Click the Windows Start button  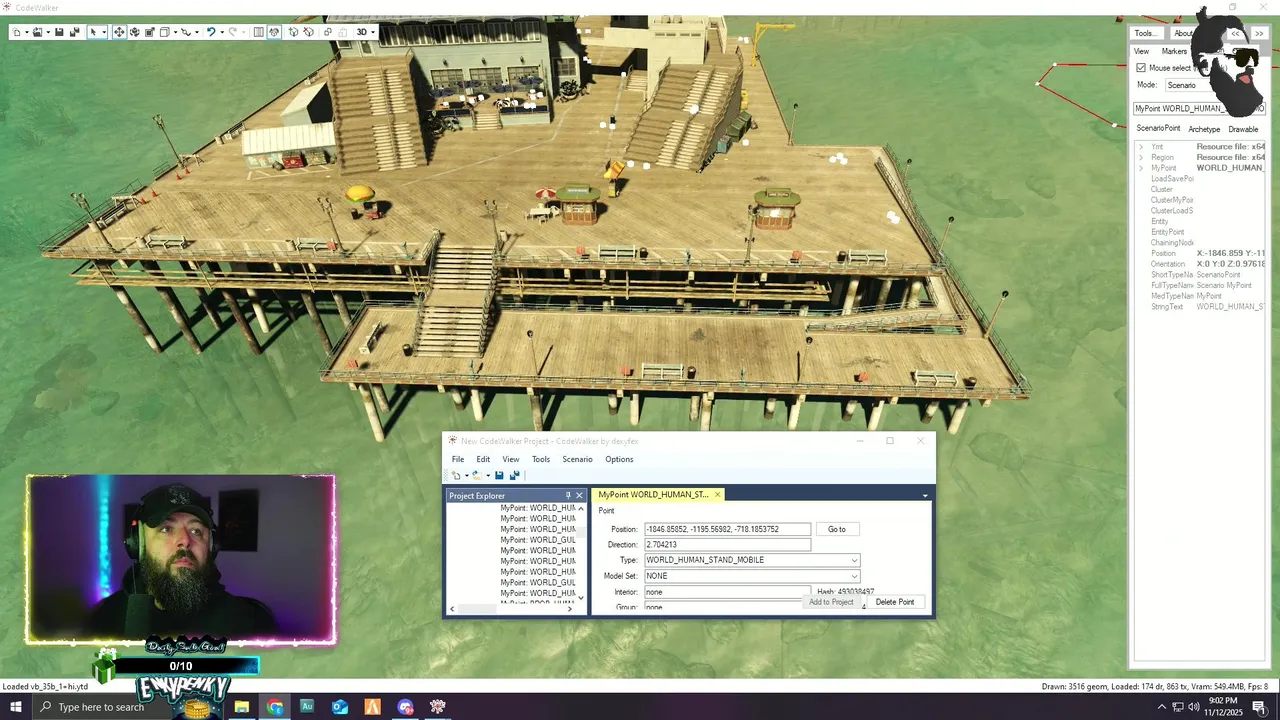click(15, 707)
